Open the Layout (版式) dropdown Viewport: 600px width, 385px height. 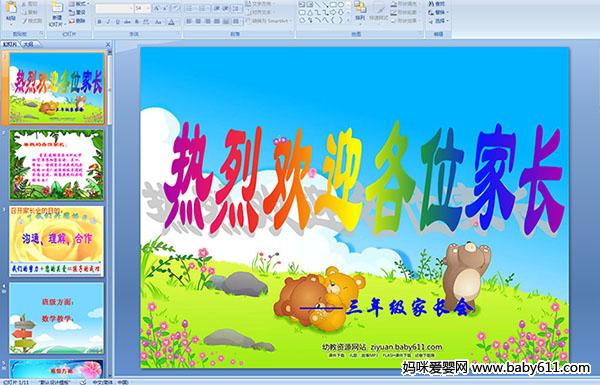[x=79, y=4]
